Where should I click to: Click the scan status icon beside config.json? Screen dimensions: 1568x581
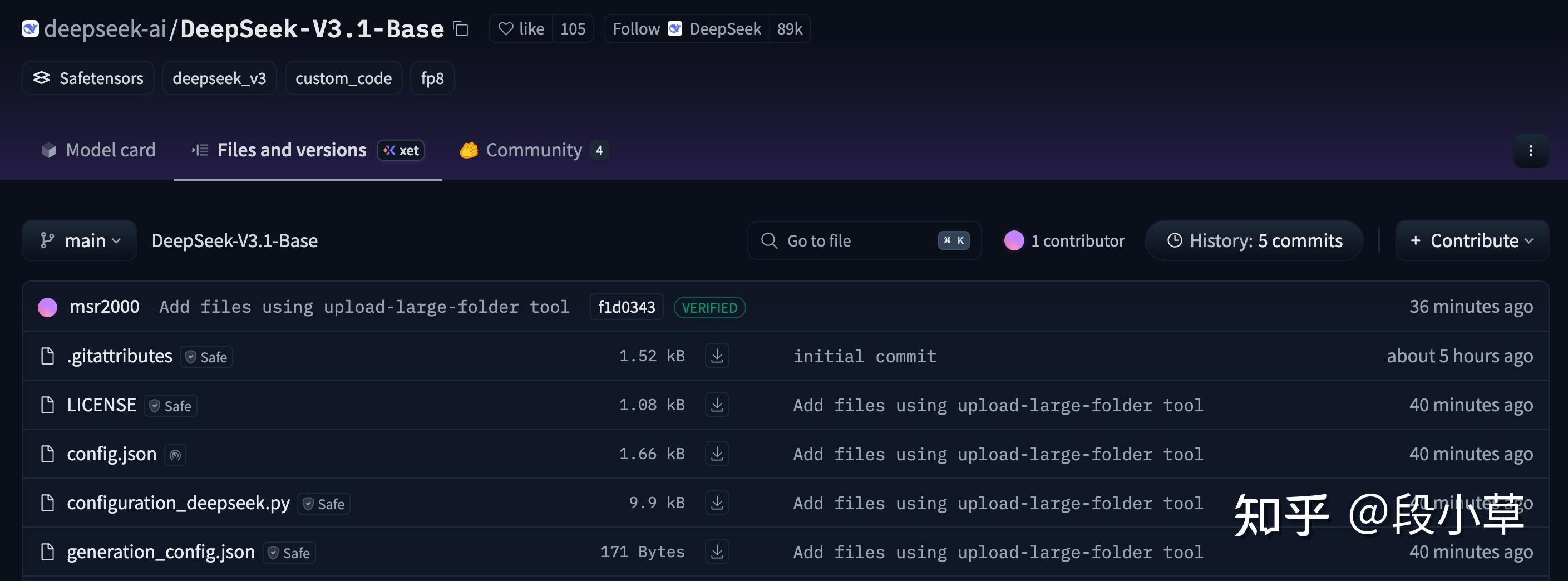(x=175, y=454)
